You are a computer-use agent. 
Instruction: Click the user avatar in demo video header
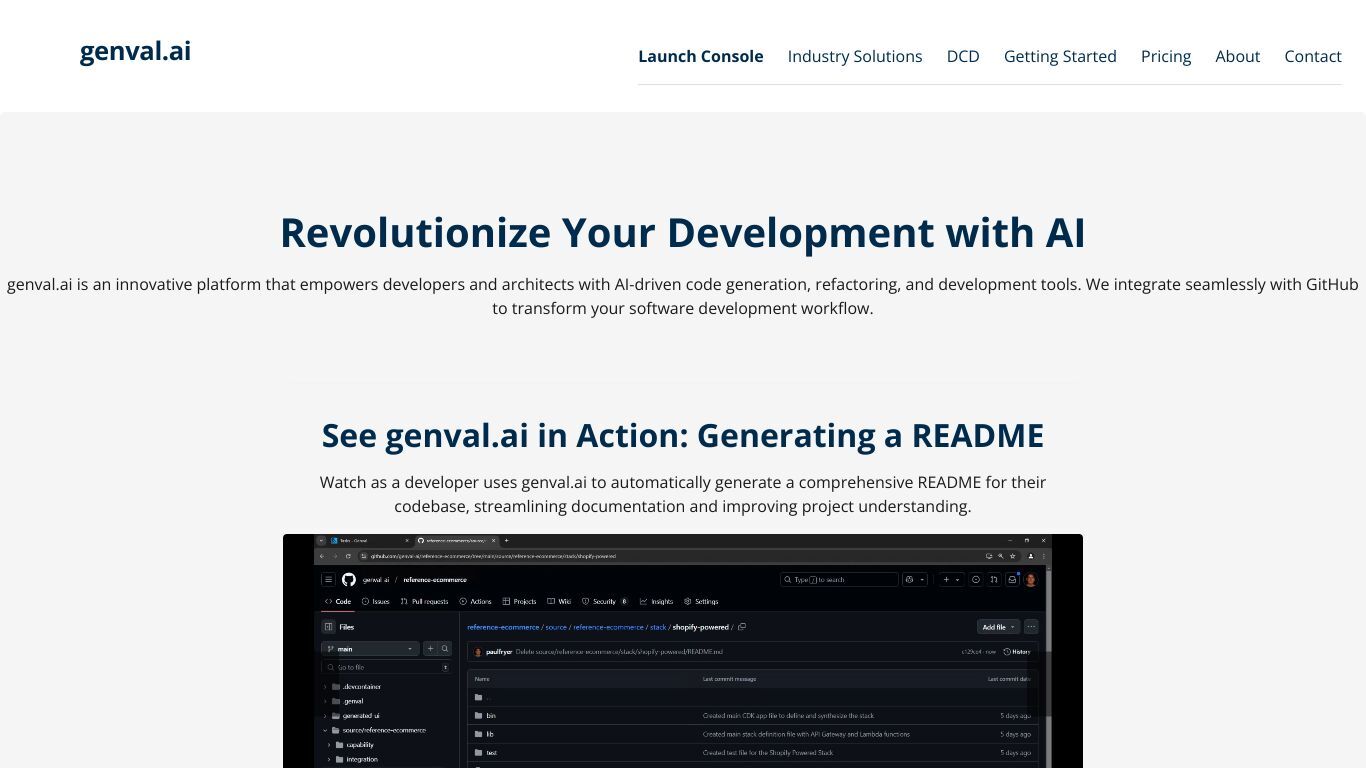click(1031, 580)
